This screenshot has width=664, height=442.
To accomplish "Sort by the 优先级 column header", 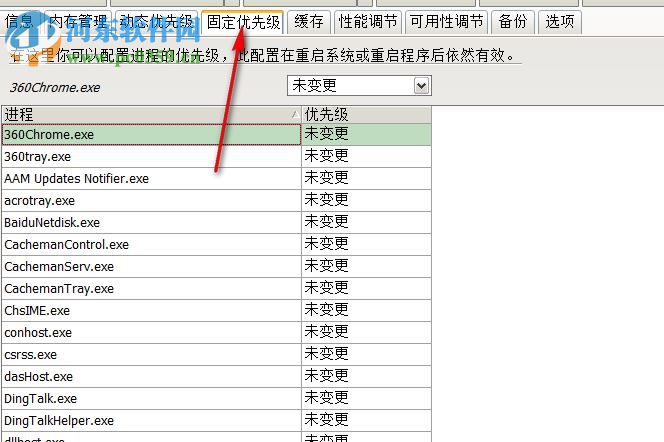I will click(366, 115).
